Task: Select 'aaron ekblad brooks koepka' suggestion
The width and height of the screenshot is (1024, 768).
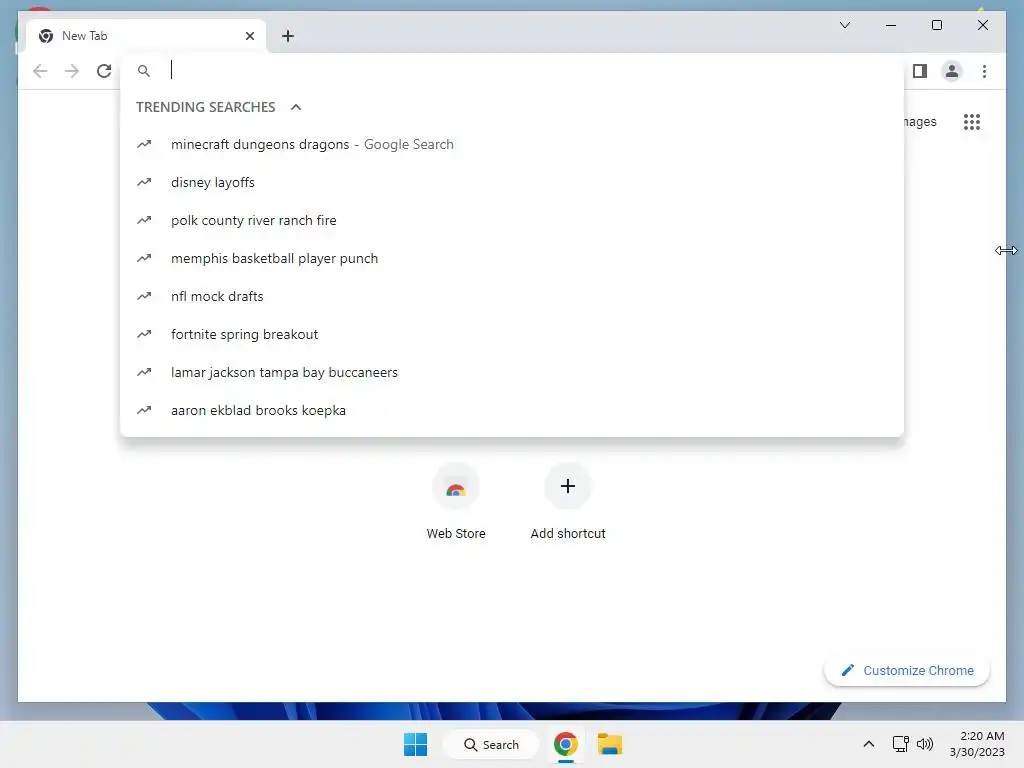Action: 512,410
